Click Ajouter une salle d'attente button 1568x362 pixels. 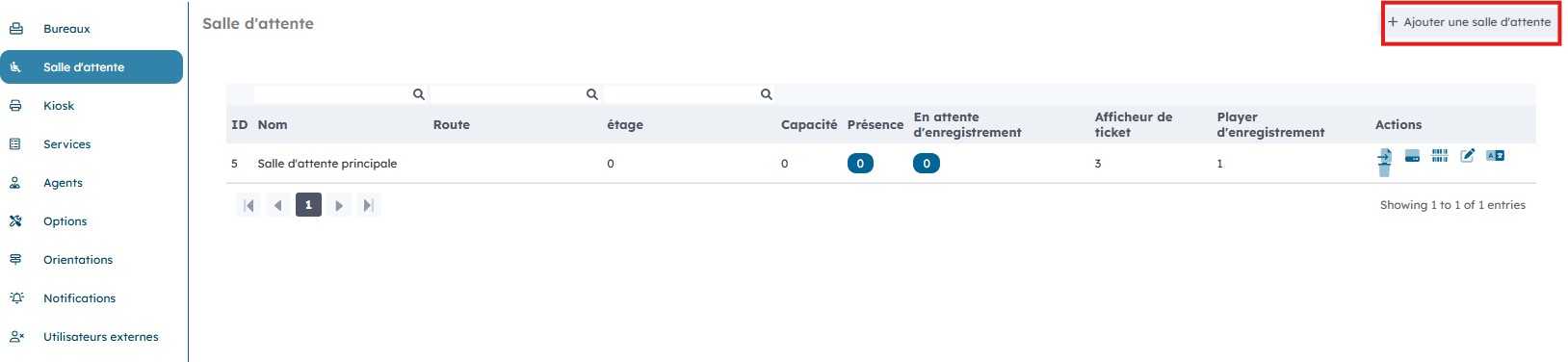[1470, 22]
